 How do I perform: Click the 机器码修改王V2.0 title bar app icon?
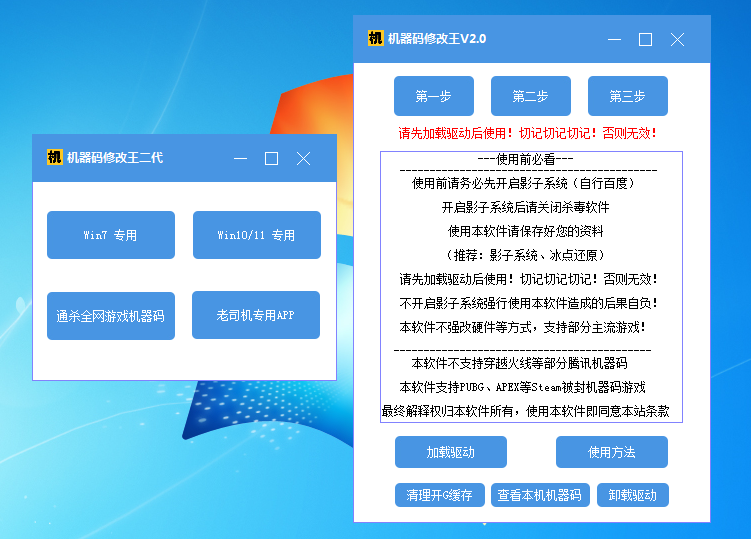point(376,39)
